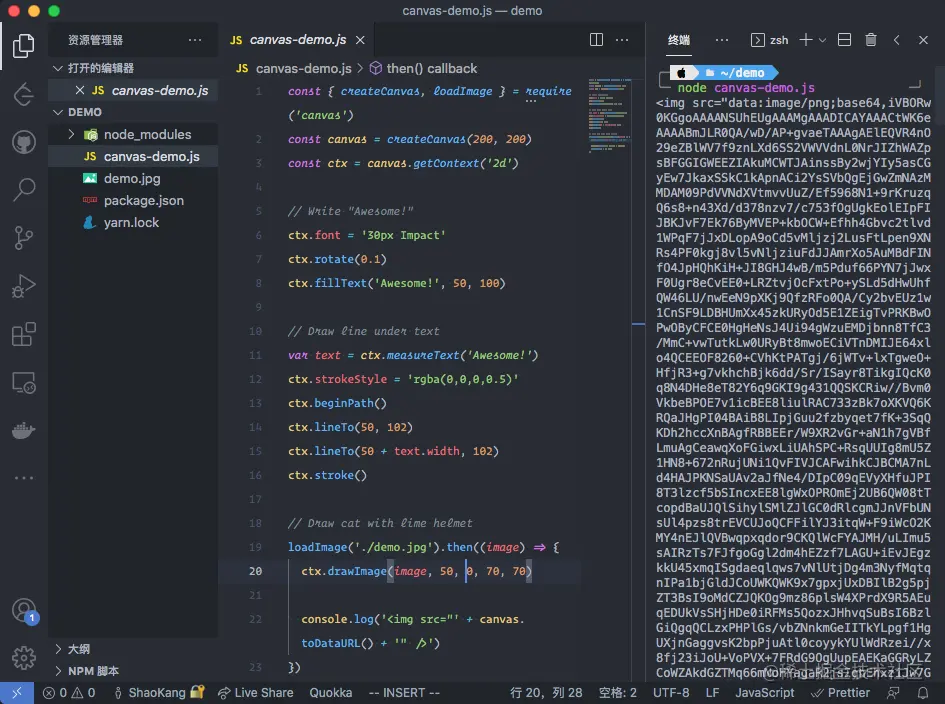The image size is (945, 704).
Task: Click line 20 column 28 position indicator
Action: coord(546,693)
